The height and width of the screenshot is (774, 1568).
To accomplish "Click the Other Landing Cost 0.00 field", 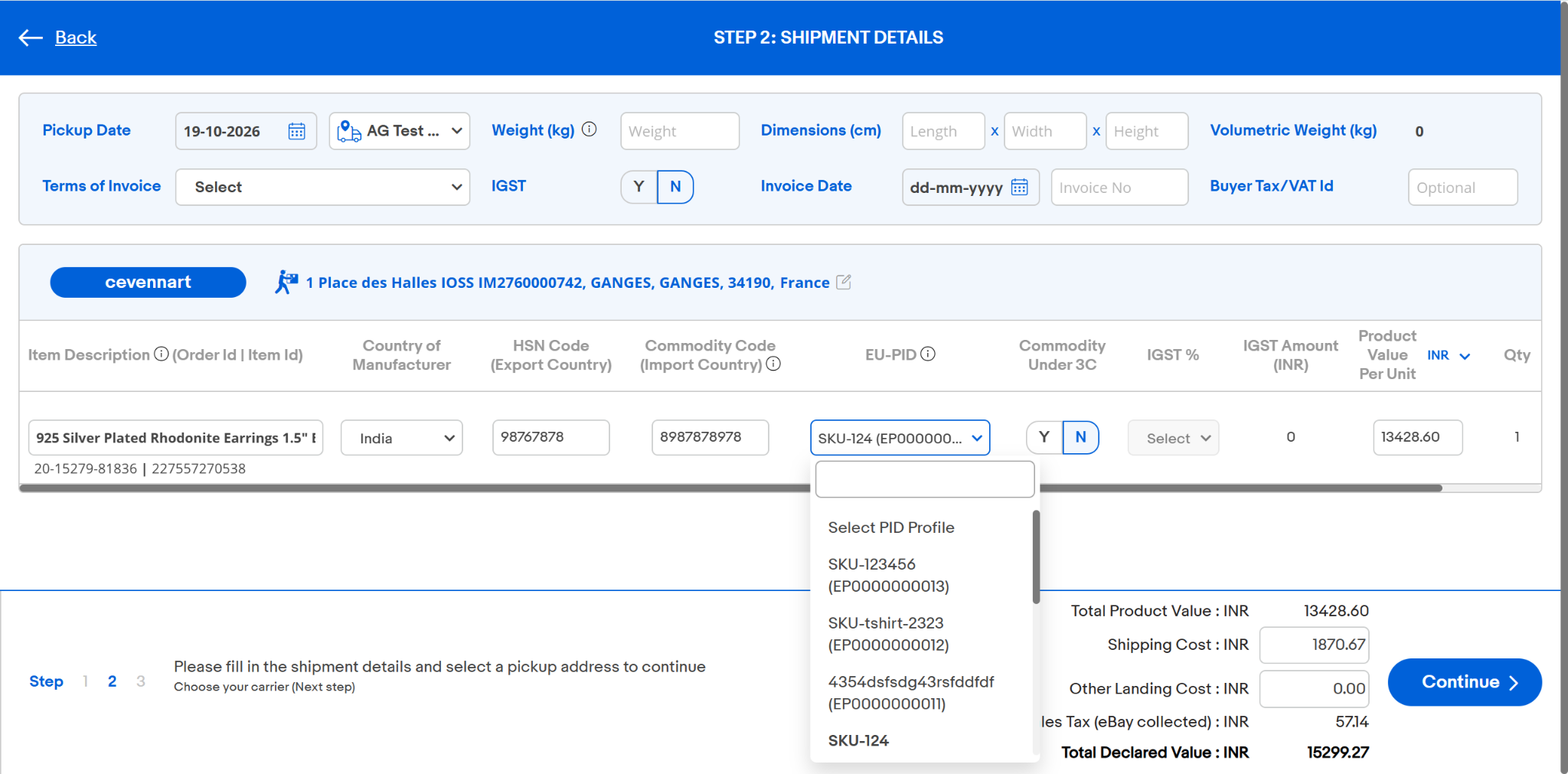I will pyautogui.click(x=1314, y=688).
